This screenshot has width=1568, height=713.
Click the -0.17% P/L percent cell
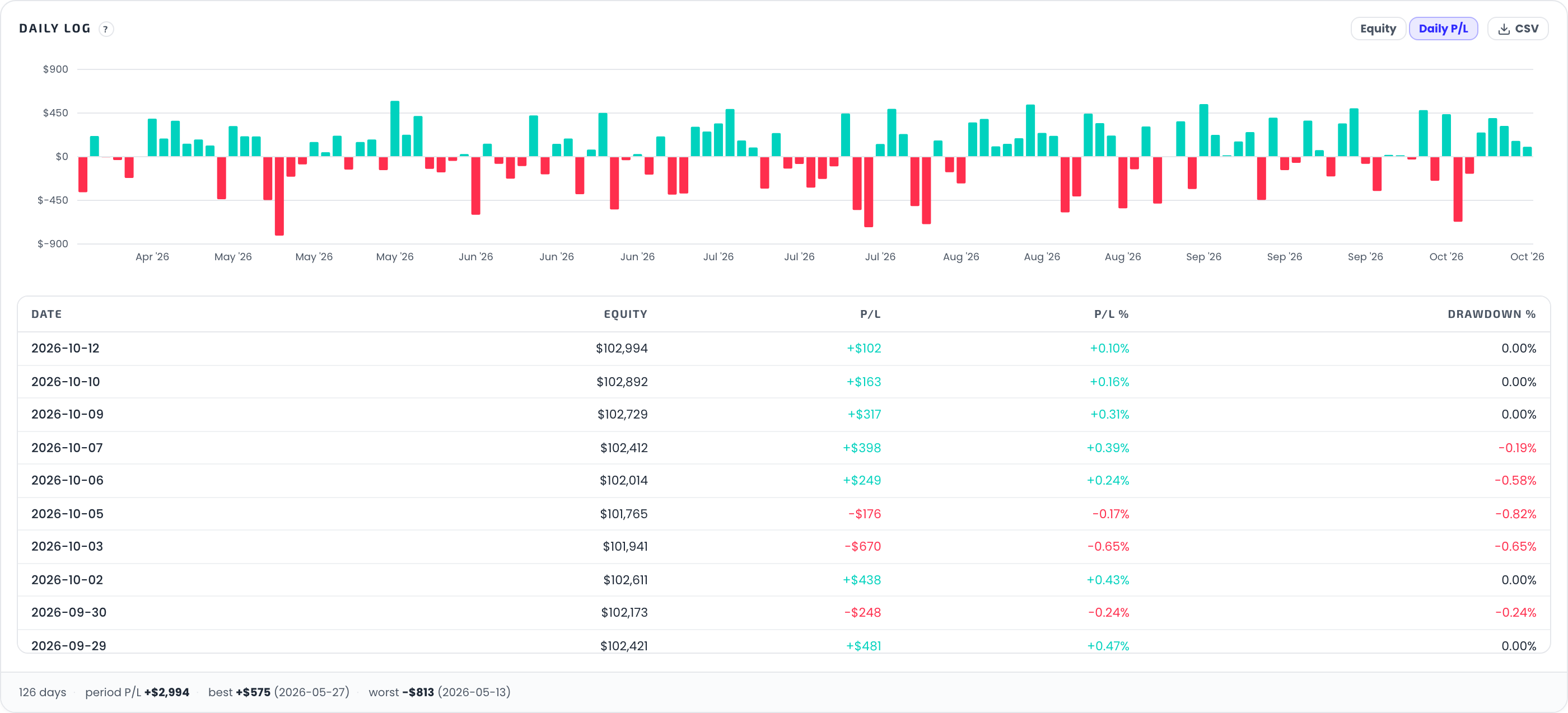[1111, 514]
